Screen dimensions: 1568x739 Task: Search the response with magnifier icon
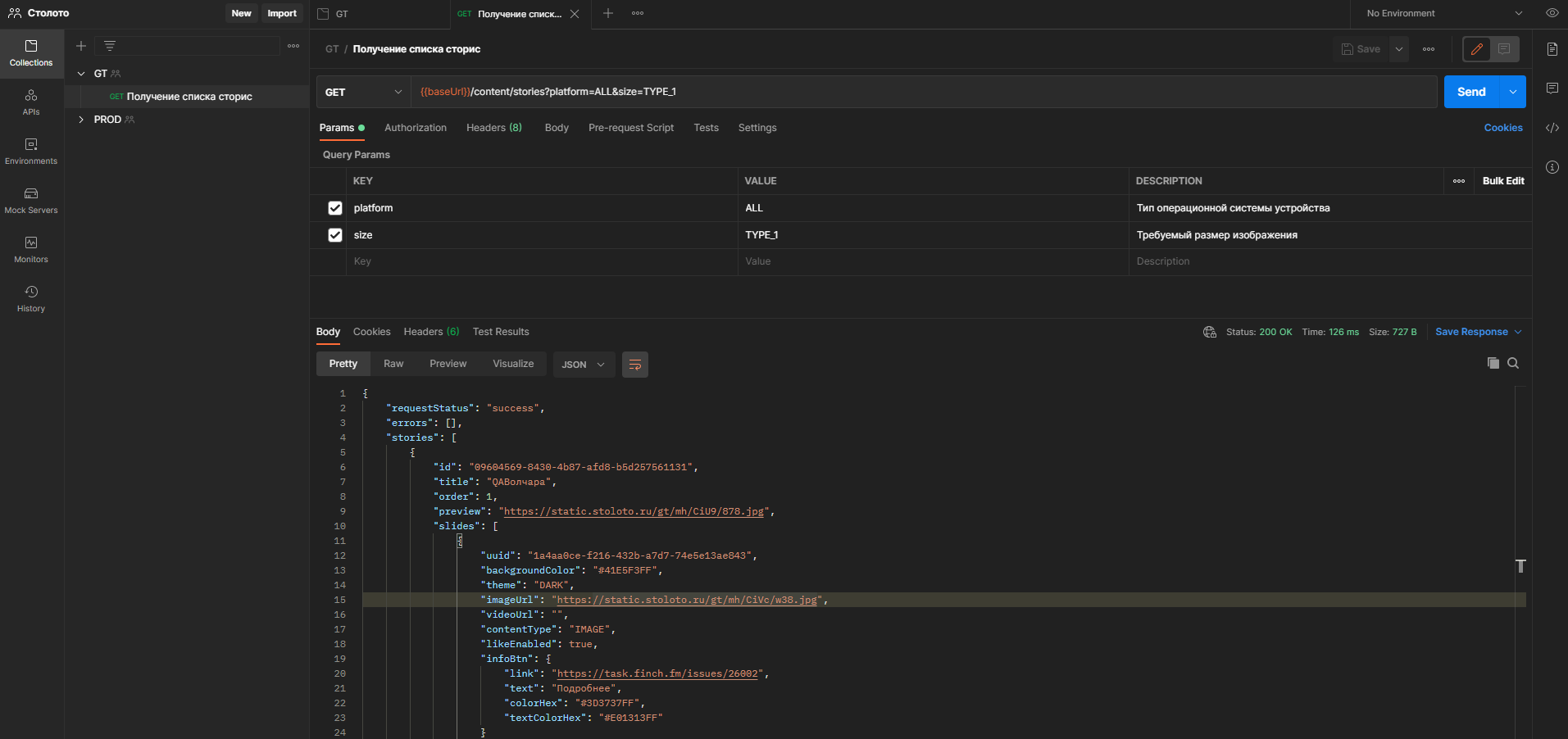click(x=1513, y=363)
